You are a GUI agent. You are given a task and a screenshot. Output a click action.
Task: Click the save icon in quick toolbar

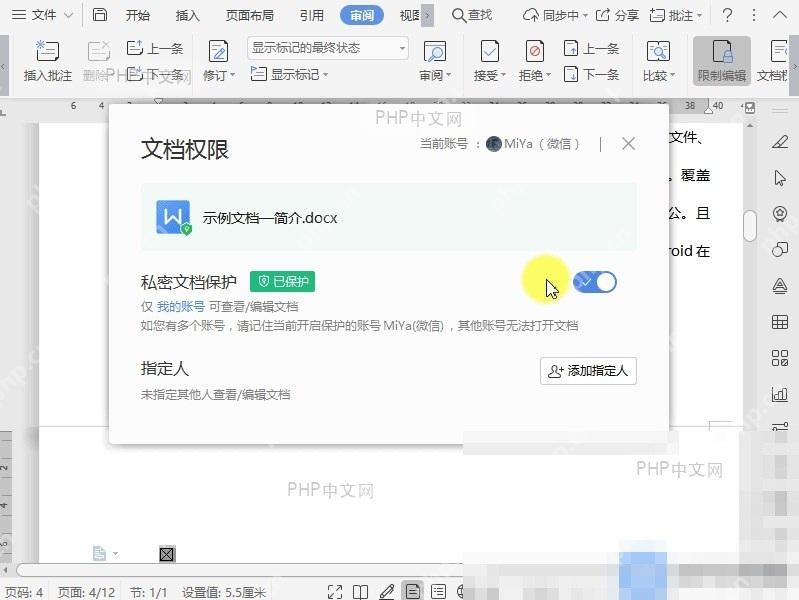(x=100, y=15)
